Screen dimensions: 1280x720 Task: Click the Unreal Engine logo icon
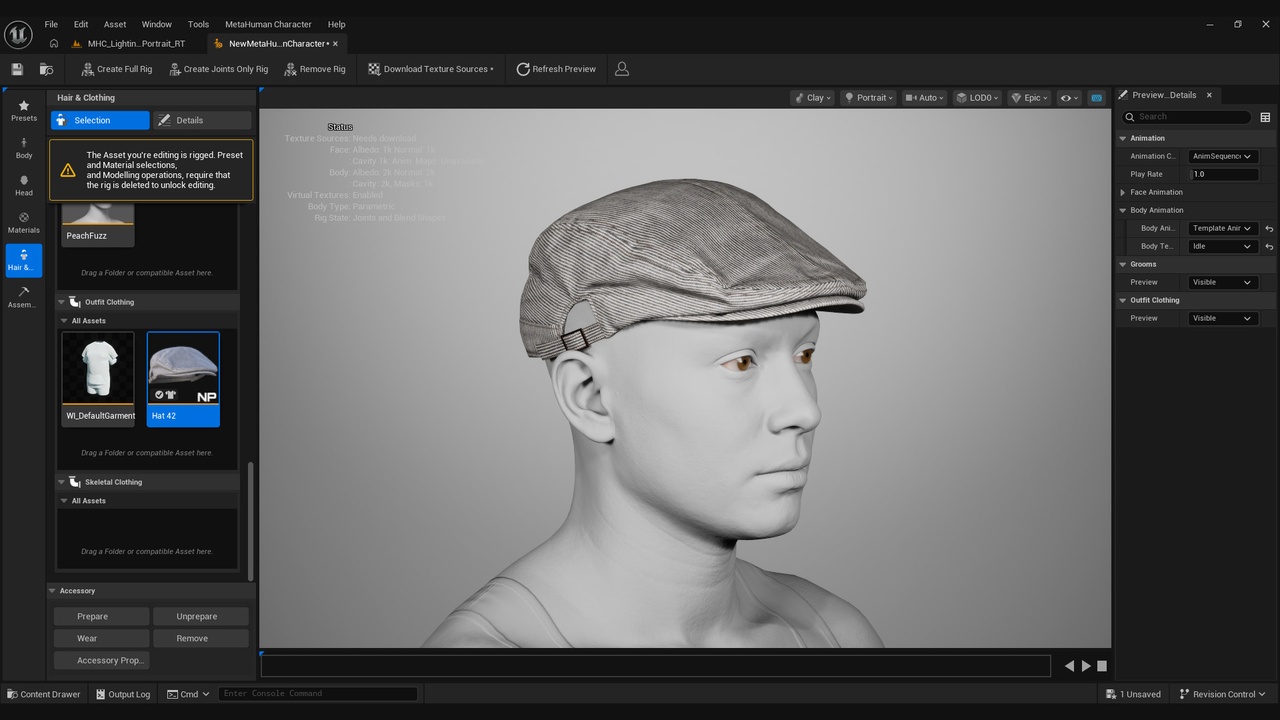coord(18,34)
